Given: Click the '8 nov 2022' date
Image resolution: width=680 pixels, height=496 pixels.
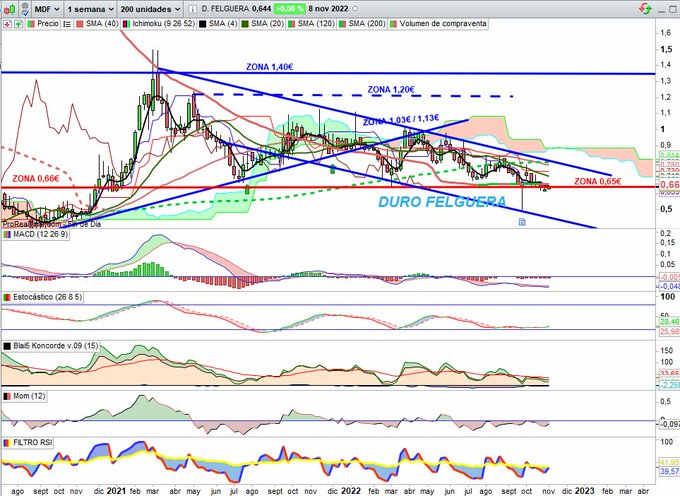Looking at the screenshot, I should [328, 9].
